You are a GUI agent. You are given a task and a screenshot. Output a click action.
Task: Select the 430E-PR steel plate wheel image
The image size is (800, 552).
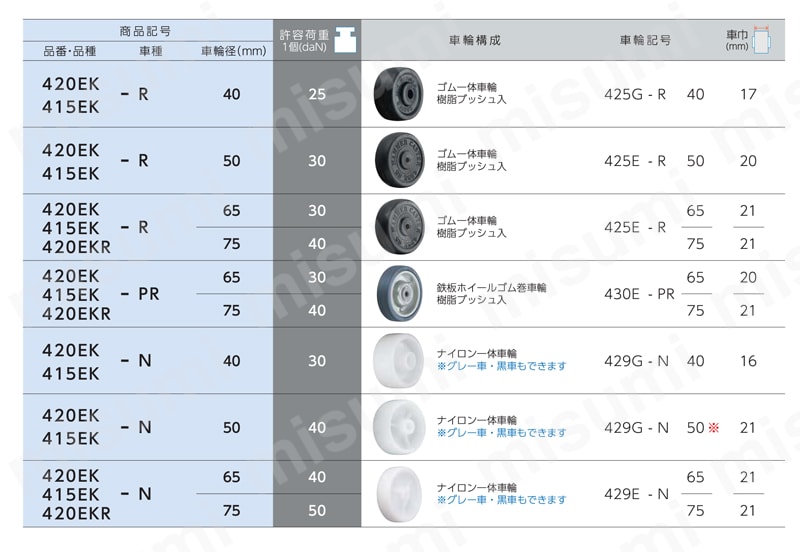pyautogui.click(x=399, y=293)
